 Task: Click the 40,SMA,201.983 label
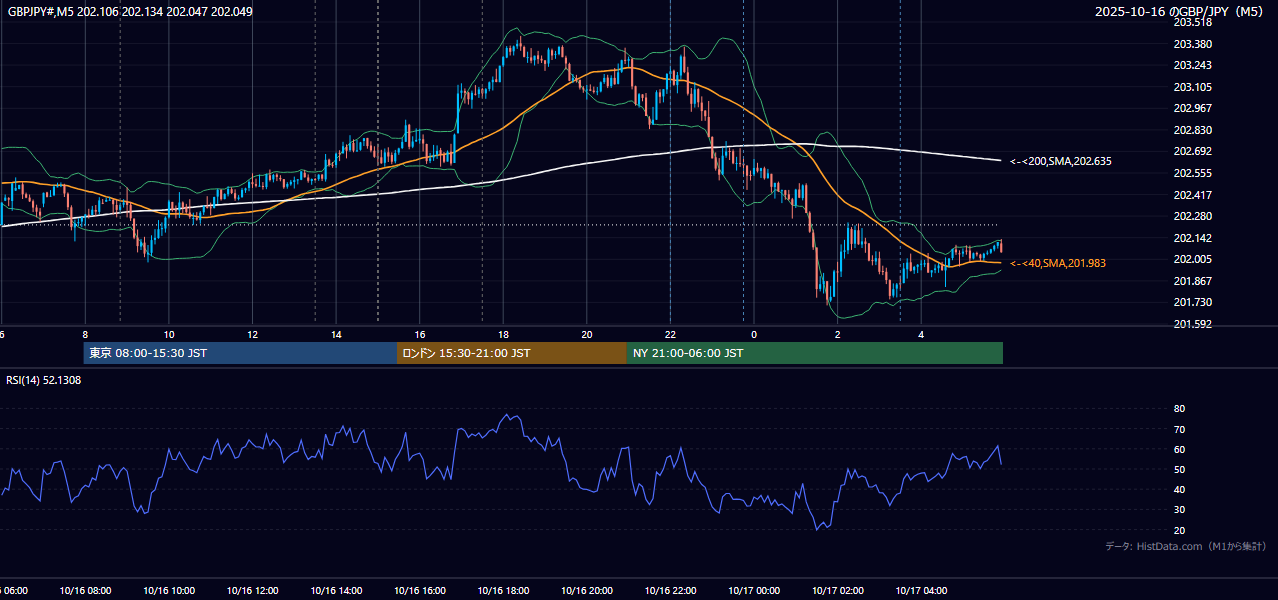click(x=1058, y=263)
